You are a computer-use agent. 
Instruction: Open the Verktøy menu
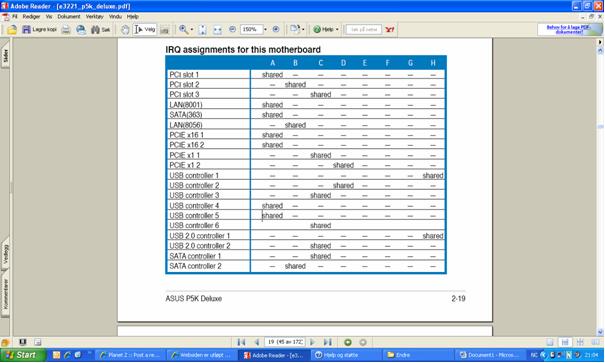[x=95, y=17]
